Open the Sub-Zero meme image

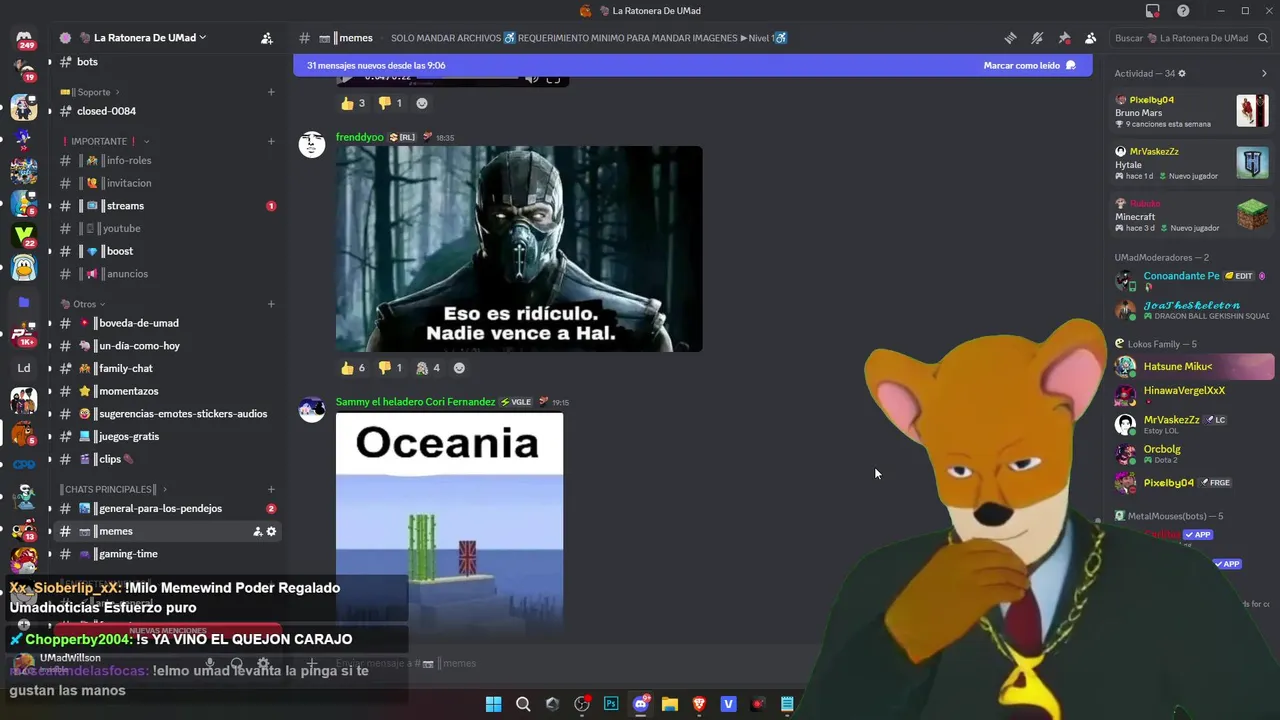click(519, 249)
